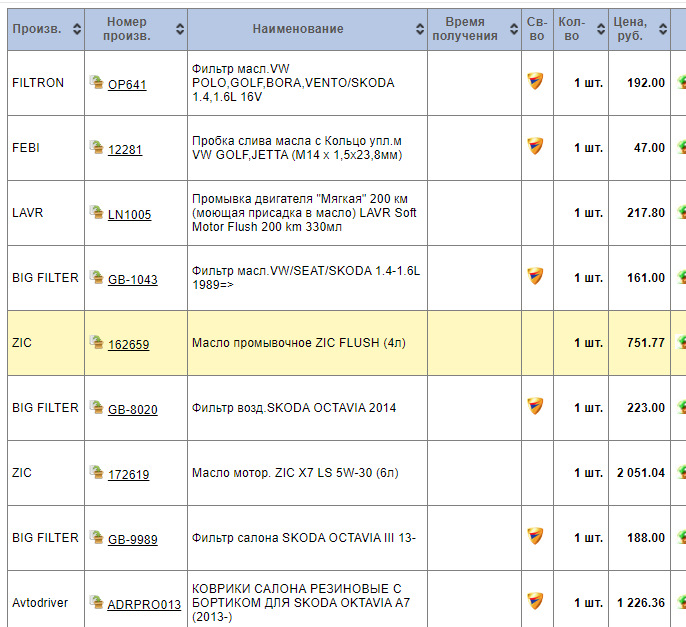The image size is (686, 627).
Task: Open part number link GB-8020
Action: [133, 410]
